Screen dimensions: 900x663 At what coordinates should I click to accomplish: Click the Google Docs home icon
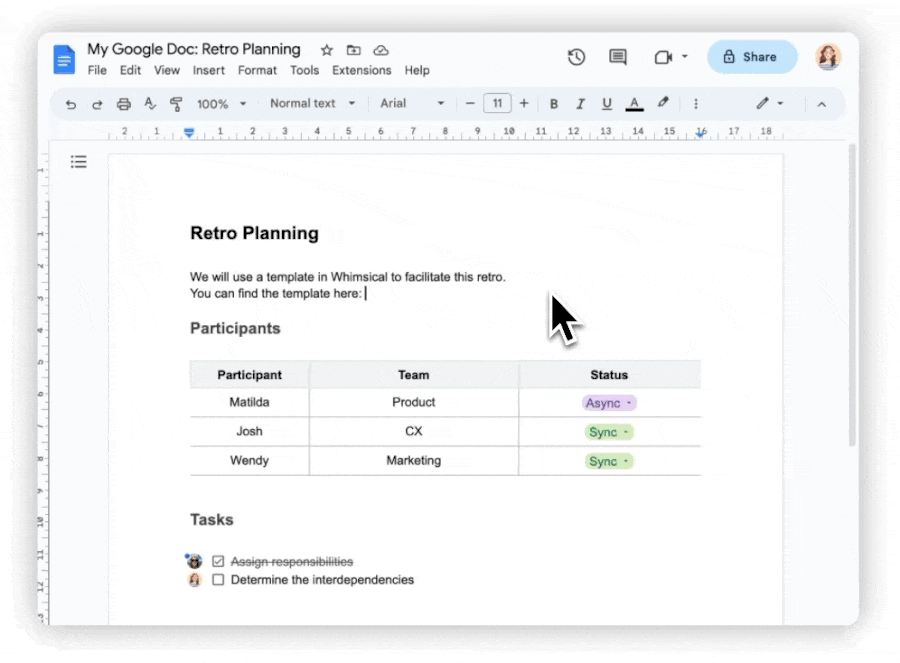coord(64,59)
